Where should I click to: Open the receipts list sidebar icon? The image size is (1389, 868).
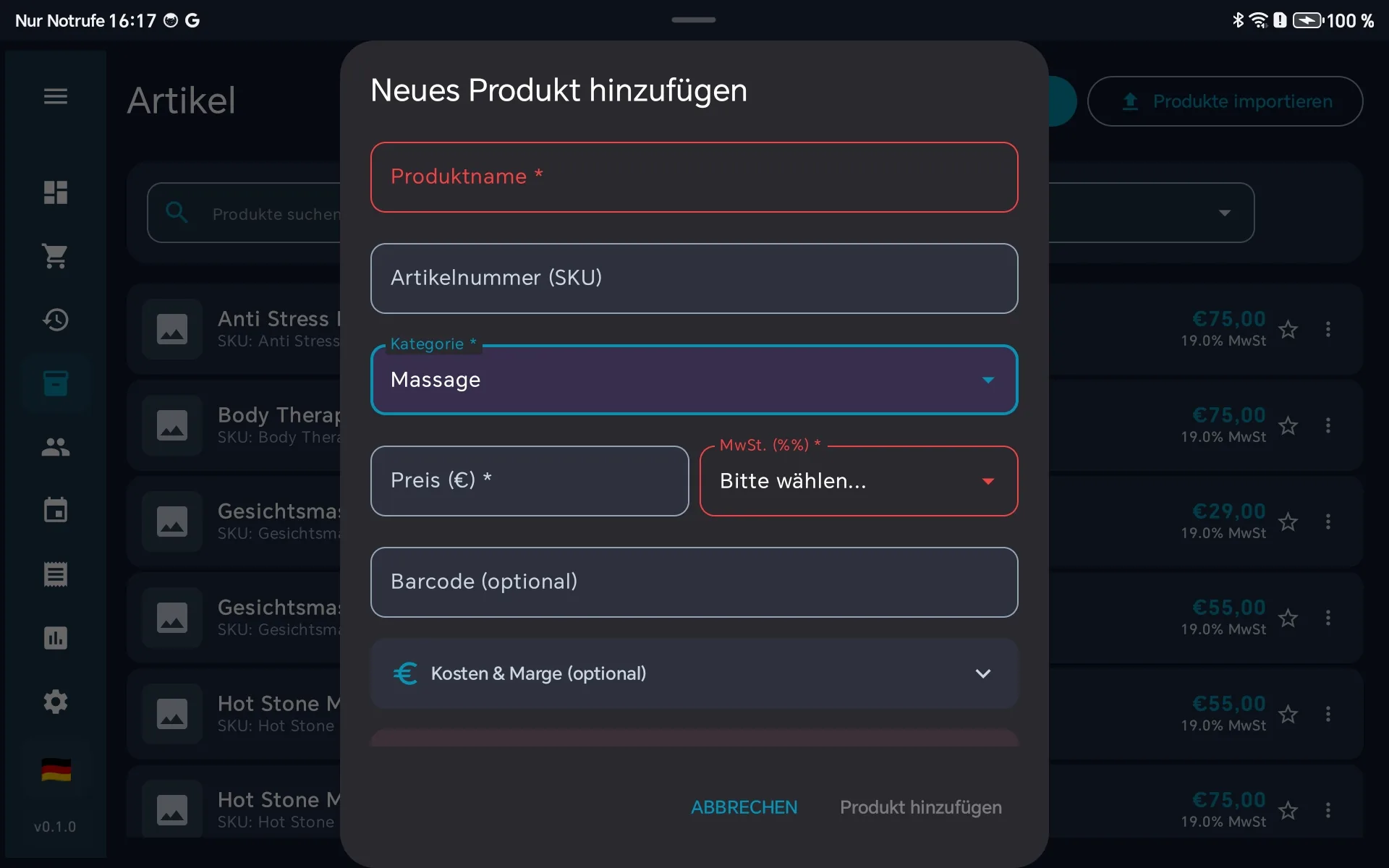56,574
